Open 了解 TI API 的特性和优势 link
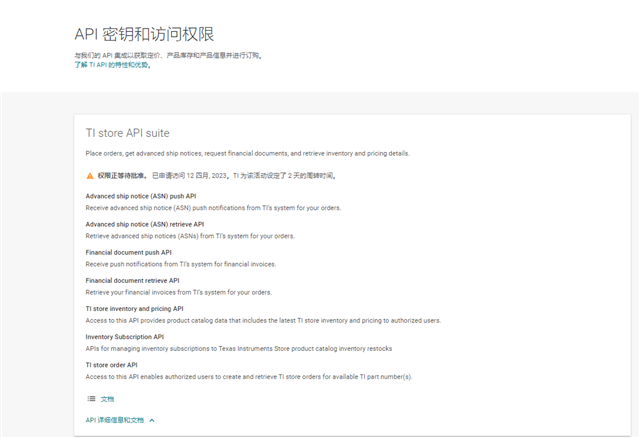 pyautogui.click(x=113, y=65)
